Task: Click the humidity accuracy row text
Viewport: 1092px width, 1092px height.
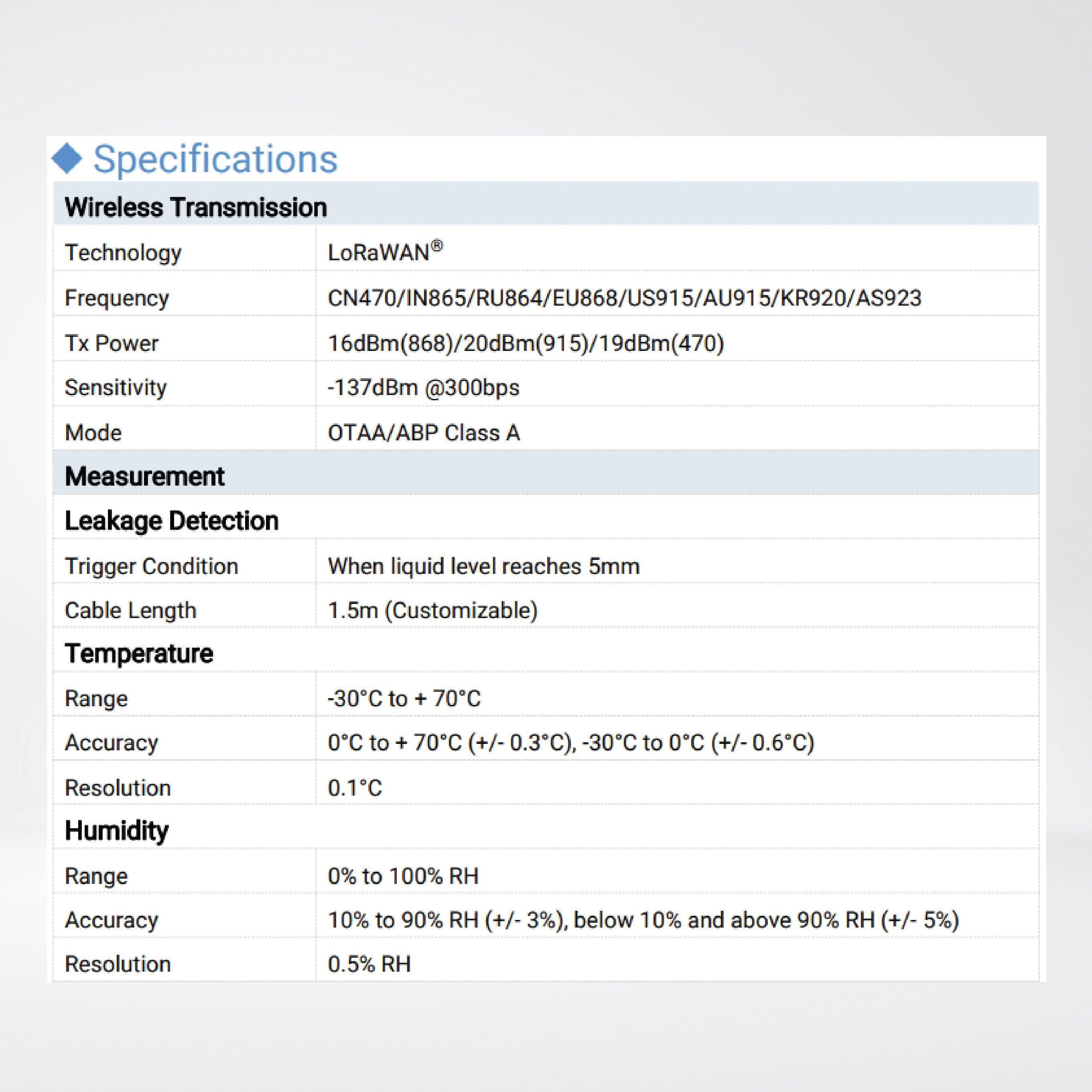Action: 643,920
